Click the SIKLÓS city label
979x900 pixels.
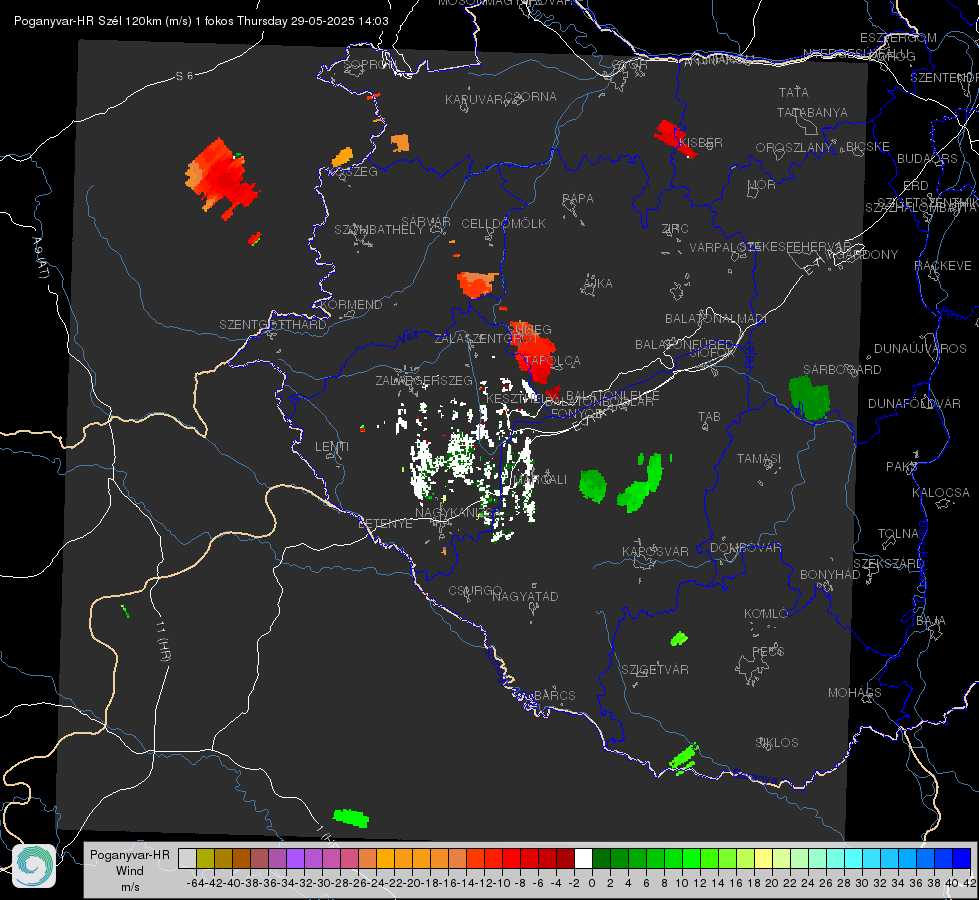777,743
